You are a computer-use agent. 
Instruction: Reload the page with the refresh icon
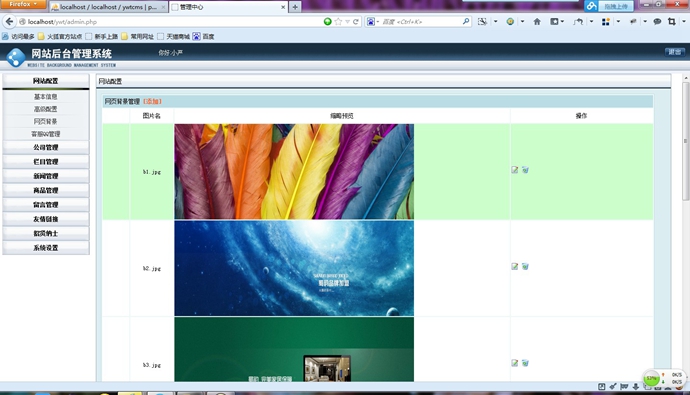click(356, 21)
